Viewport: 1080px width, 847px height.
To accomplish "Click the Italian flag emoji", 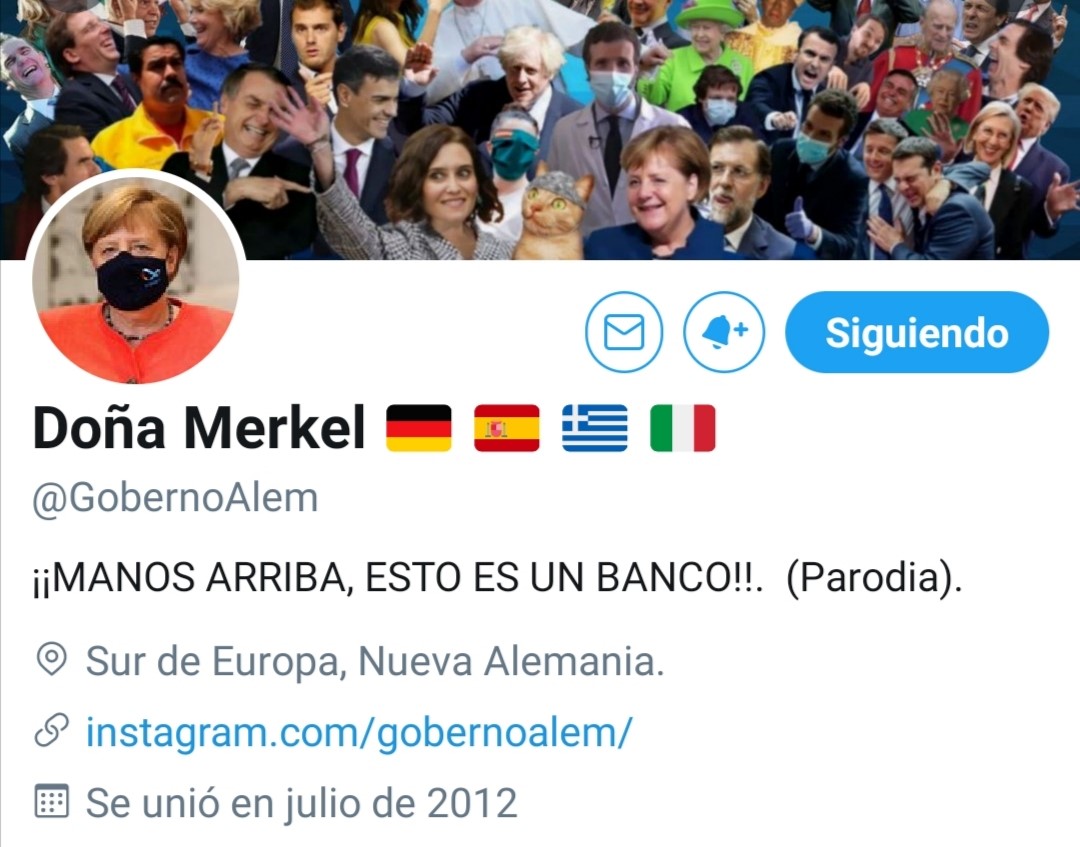I will (683, 428).
